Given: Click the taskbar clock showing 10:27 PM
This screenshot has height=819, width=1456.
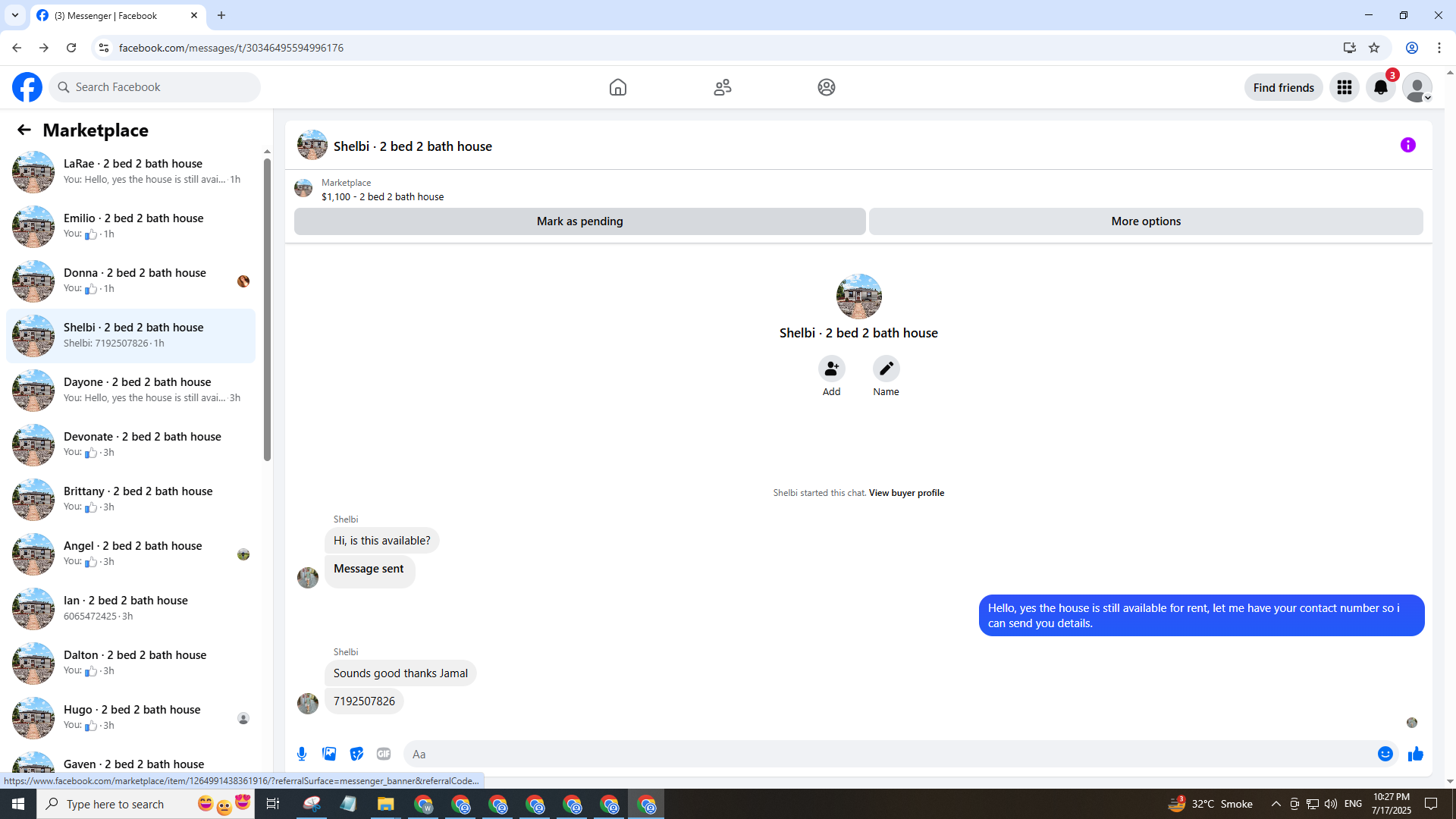Looking at the screenshot, I should [1391, 804].
